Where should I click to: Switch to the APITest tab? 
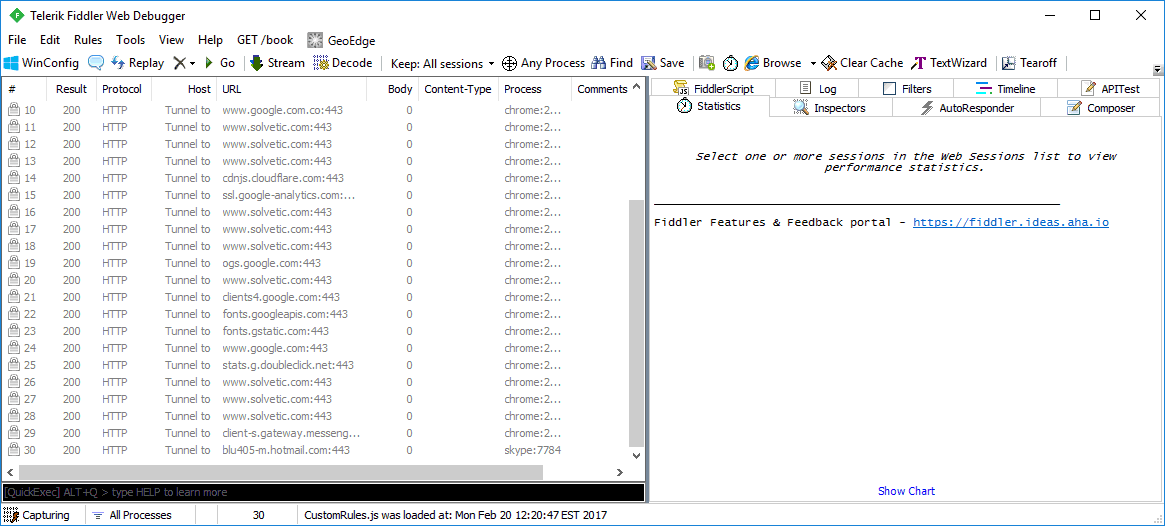1109,88
